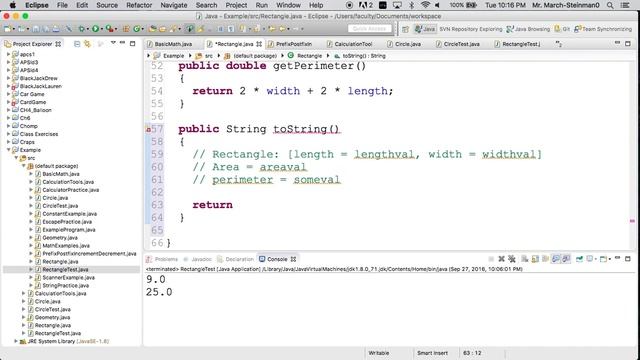640x360 pixels.
Task: Open the Declaration view tab
Action: (236, 259)
